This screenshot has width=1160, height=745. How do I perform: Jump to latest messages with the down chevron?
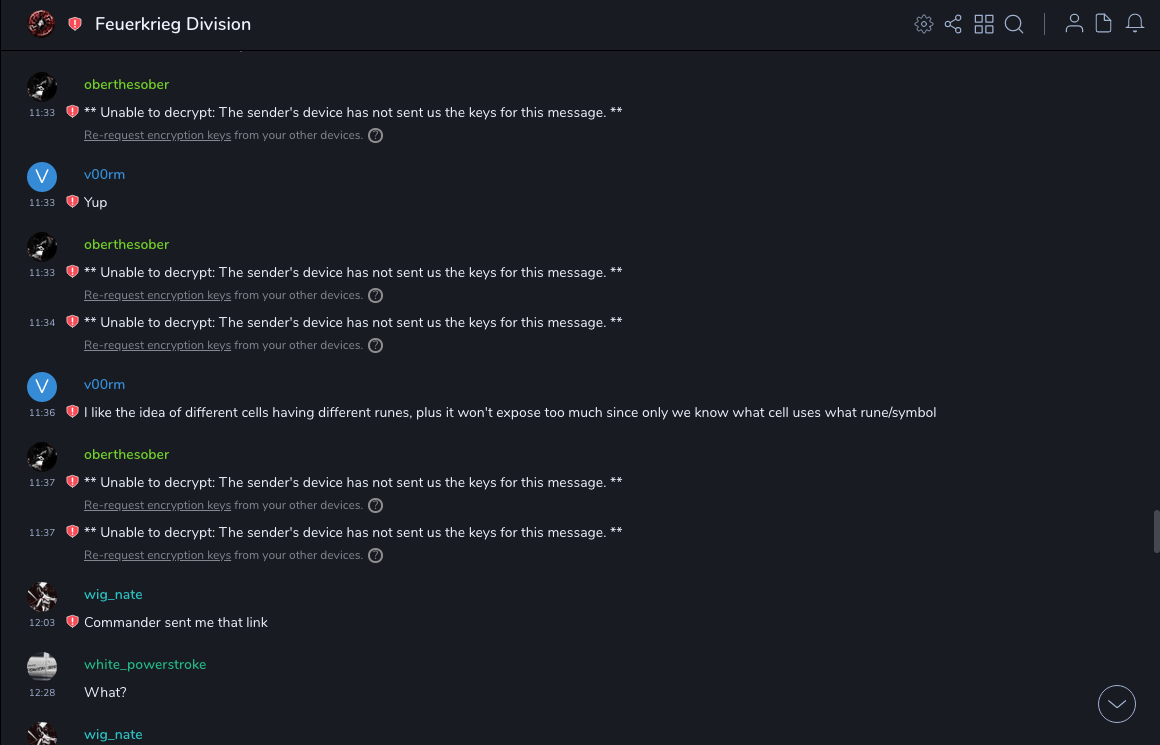tap(1117, 704)
